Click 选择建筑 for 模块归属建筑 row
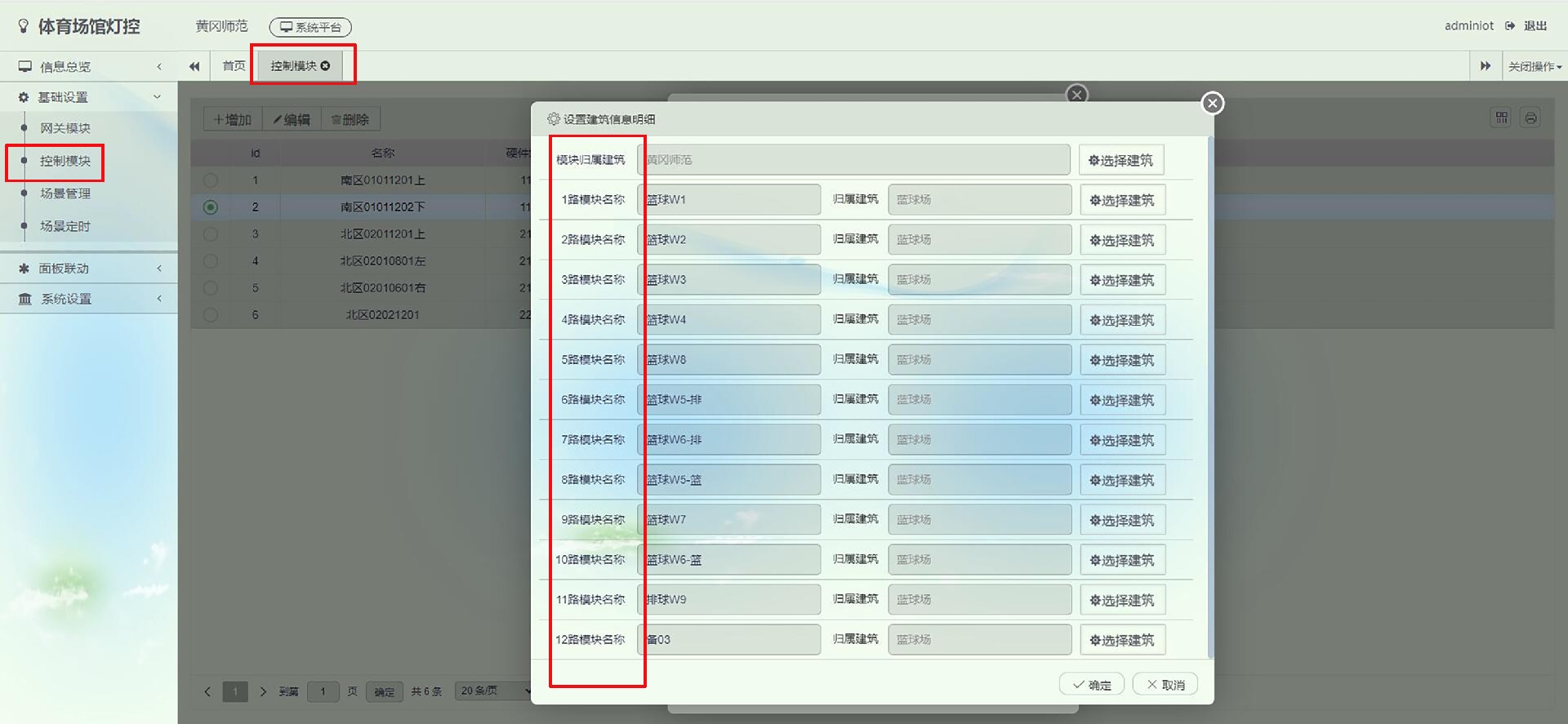 coord(1120,160)
